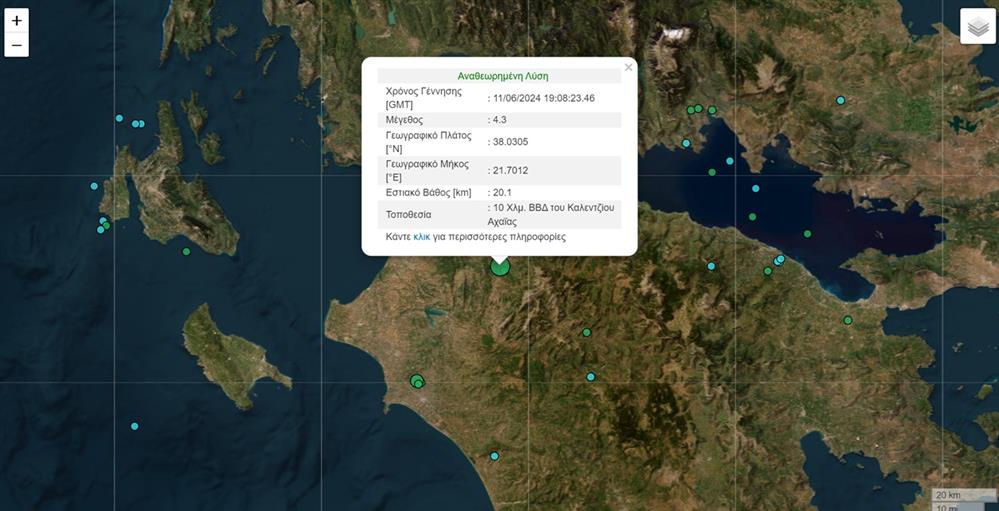
Task: Select the isolated cyan marker at the bottom center coast
Action: click(x=494, y=456)
